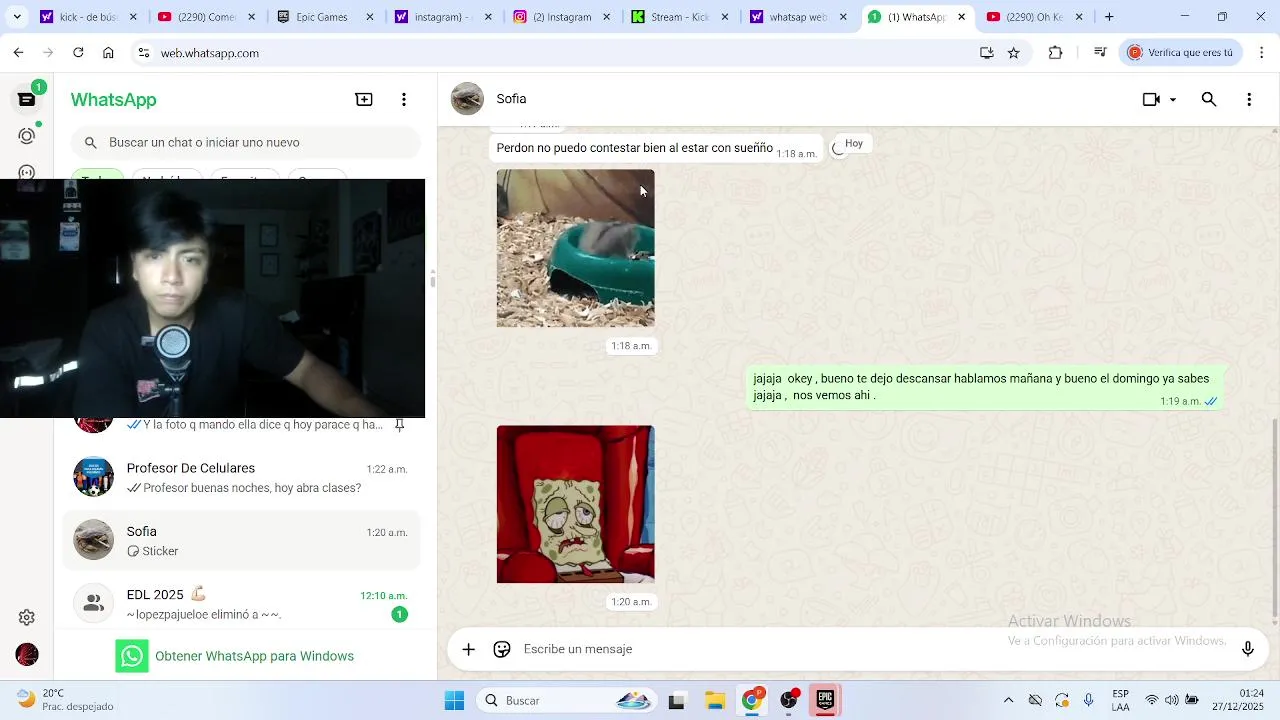The height and width of the screenshot is (720, 1280).
Task: Show hidden system tray icons
Action: [1008, 701]
